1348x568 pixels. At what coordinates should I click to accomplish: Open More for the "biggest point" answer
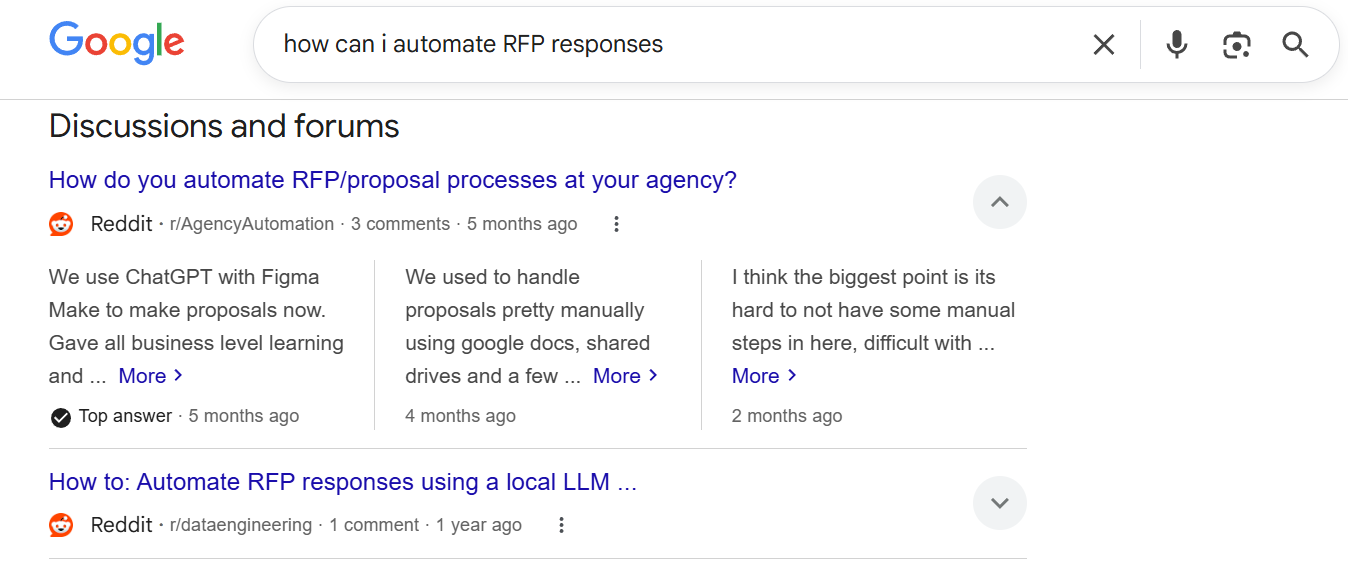(x=764, y=376)
